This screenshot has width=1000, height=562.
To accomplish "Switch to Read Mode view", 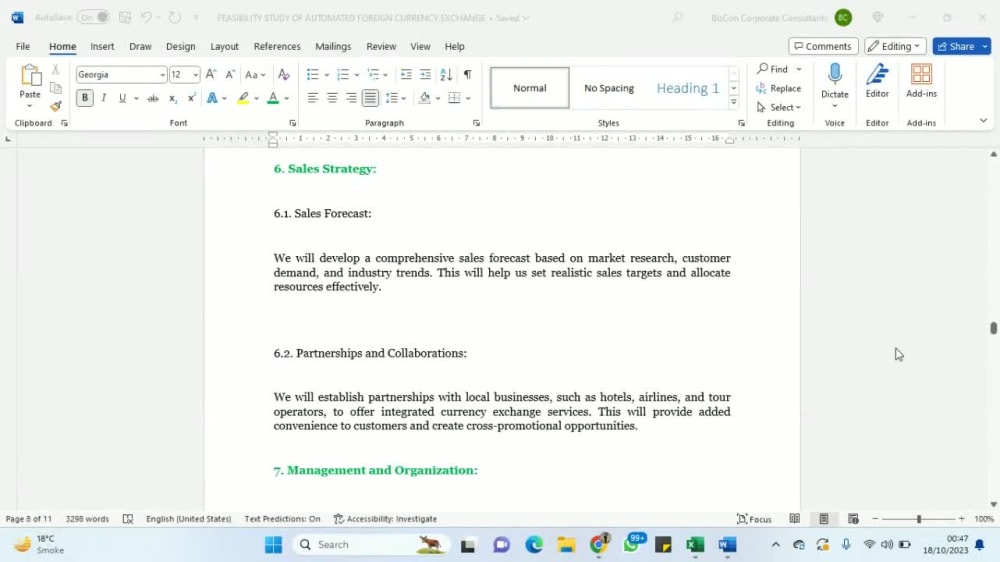I will [795, 519].
